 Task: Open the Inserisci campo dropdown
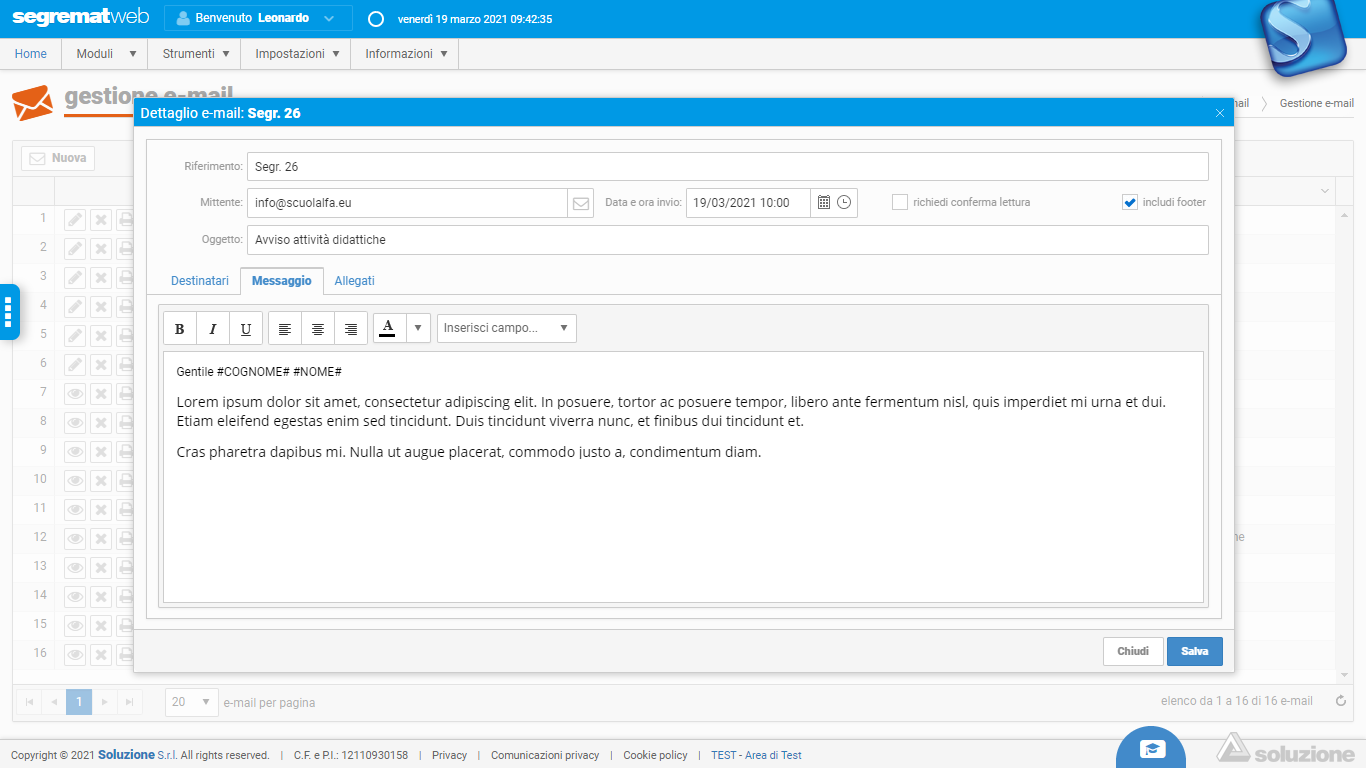pyautogui.click(x=506, y=328)
